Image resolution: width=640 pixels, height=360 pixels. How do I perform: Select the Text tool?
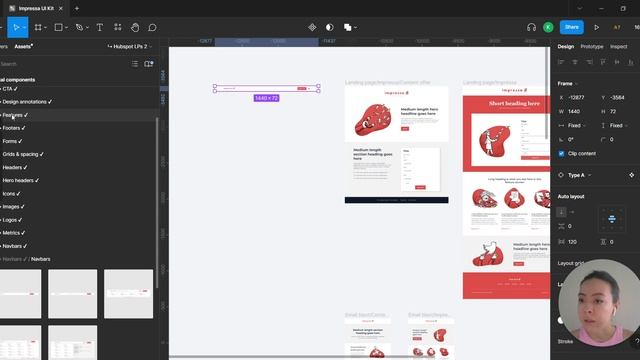[100, 27]
